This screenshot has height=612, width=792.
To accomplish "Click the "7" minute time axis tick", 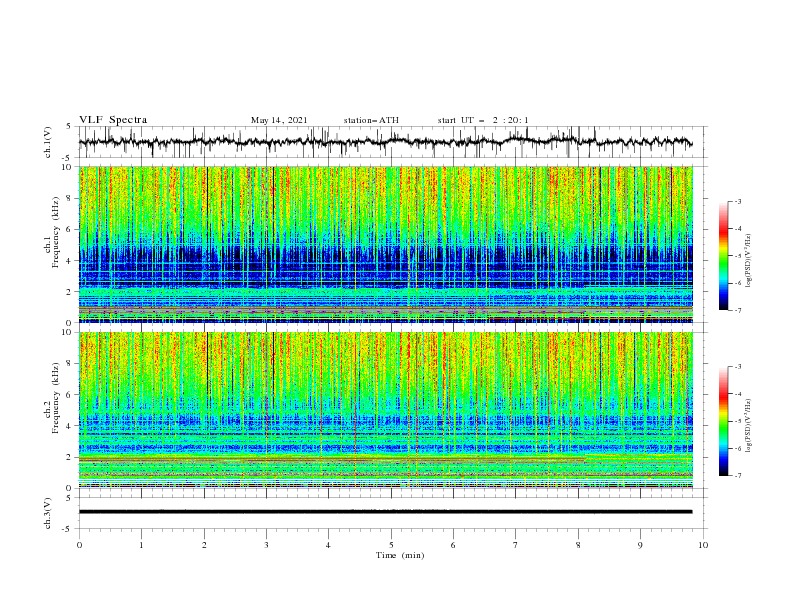I will click(516, 545).
